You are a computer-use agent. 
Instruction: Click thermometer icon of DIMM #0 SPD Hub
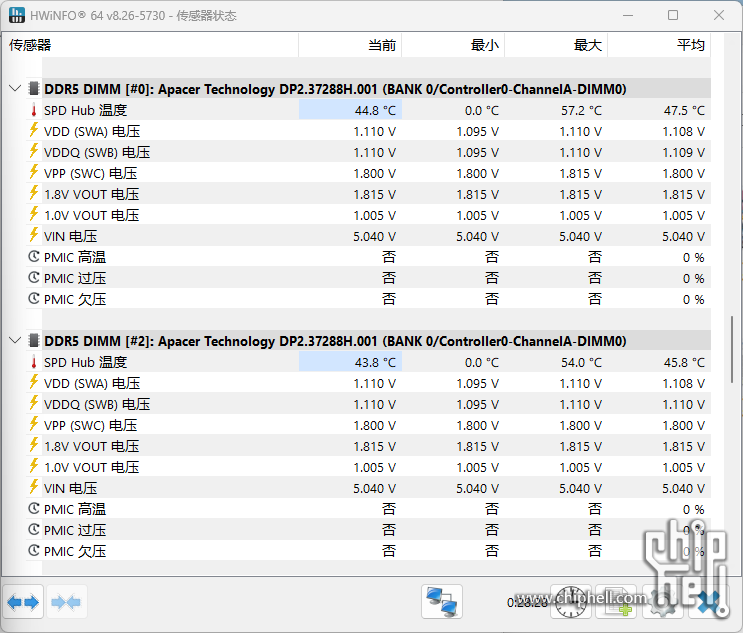point(34,110)
